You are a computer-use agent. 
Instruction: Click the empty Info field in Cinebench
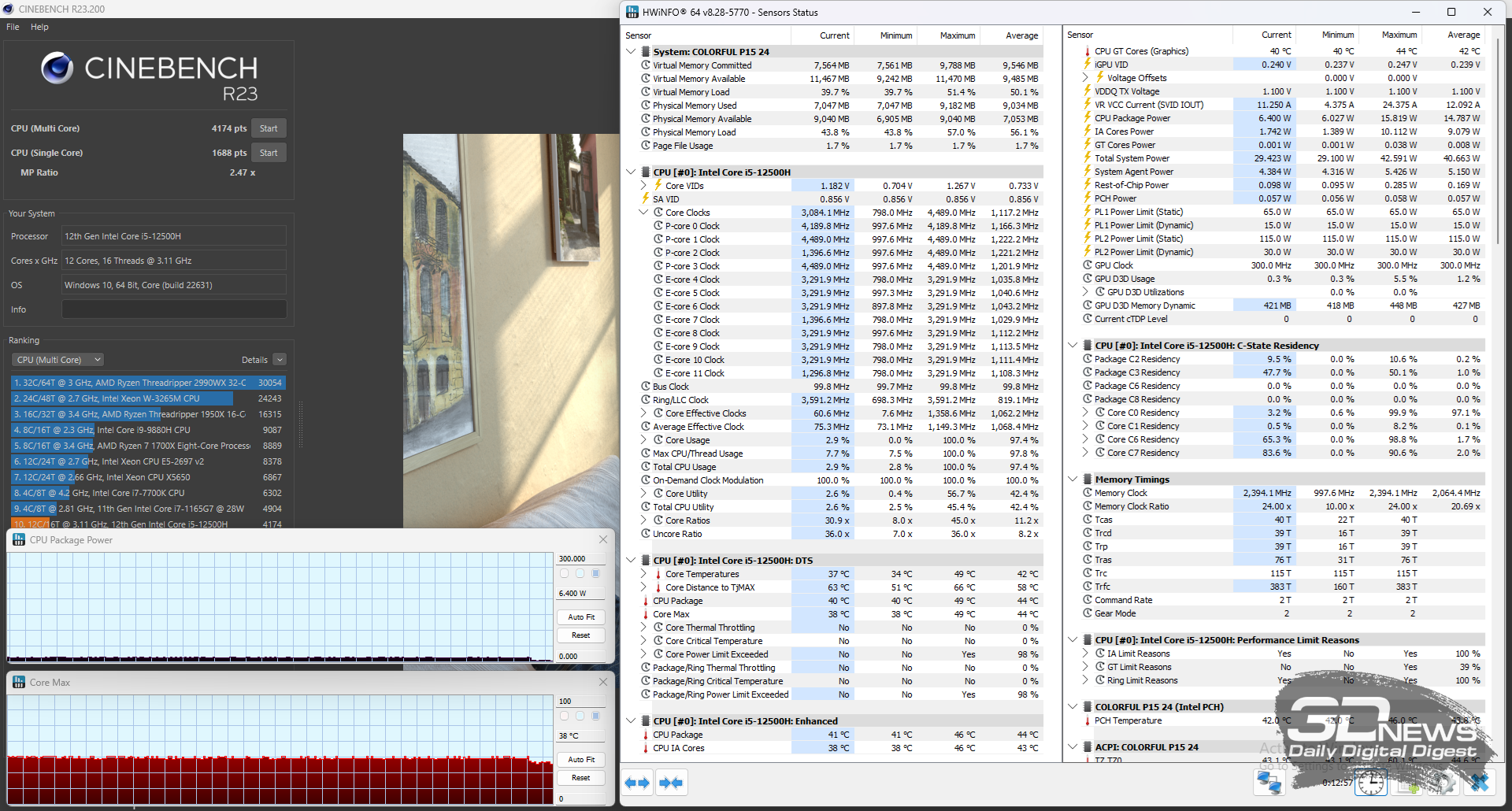click(174, 309)
